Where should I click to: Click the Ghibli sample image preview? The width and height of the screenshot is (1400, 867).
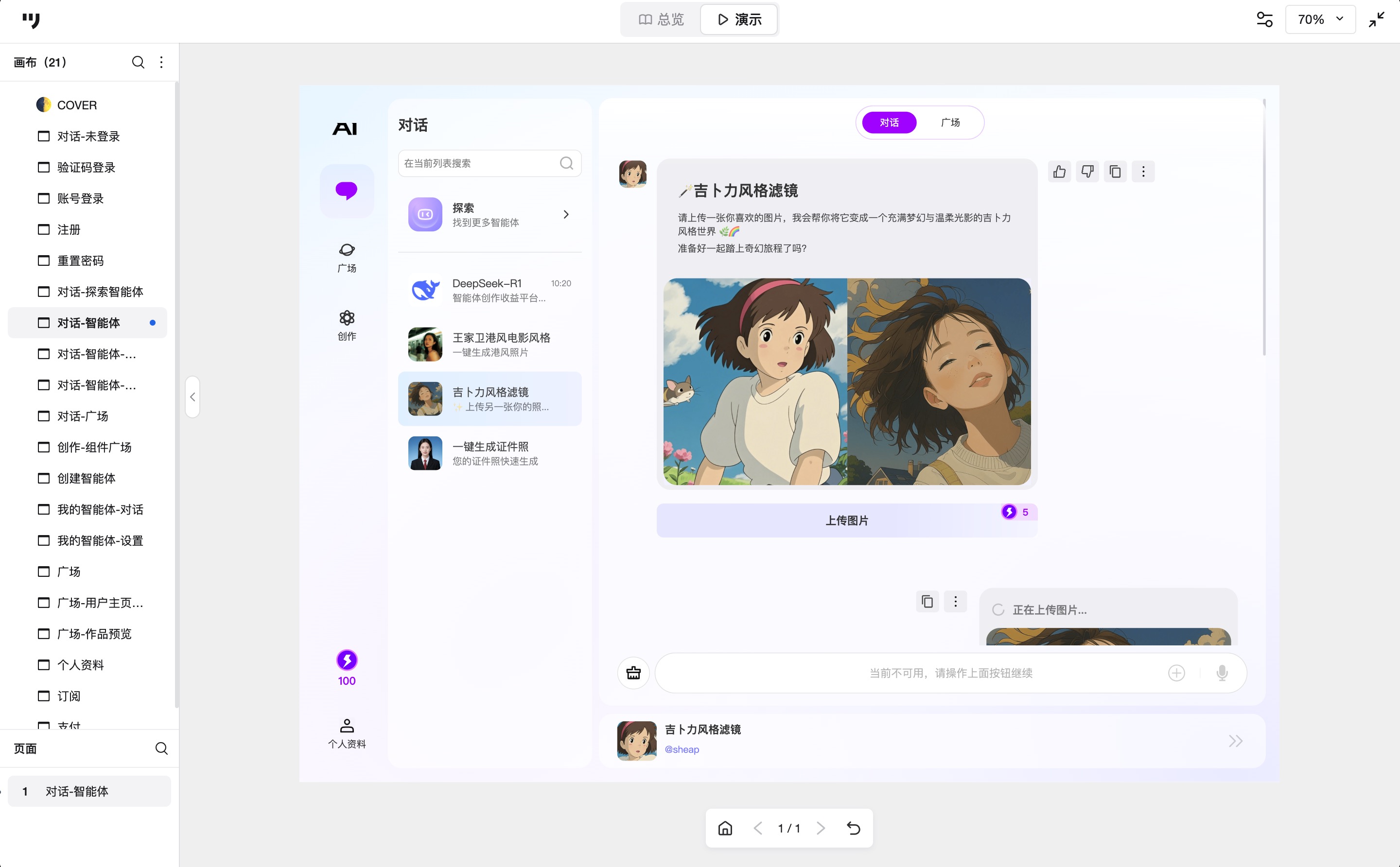(x=846, y=382)
